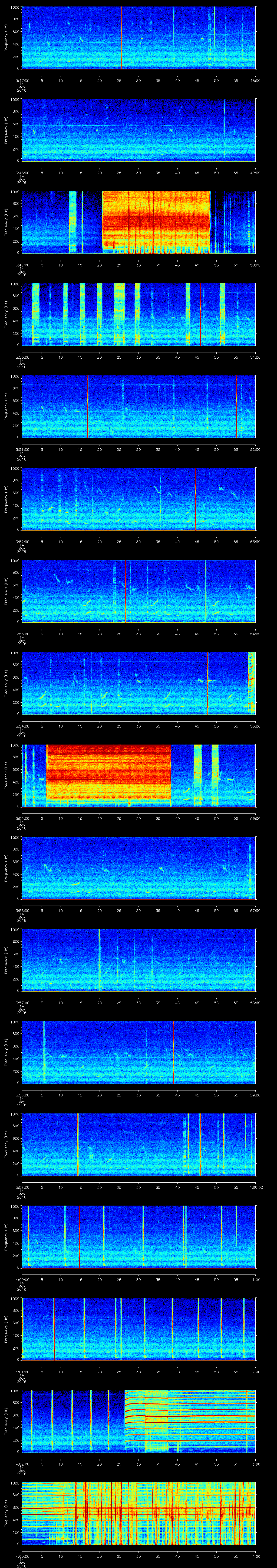Click the '3:49:00' start time label
277x1568 pixels.
[x=22, y=265]
